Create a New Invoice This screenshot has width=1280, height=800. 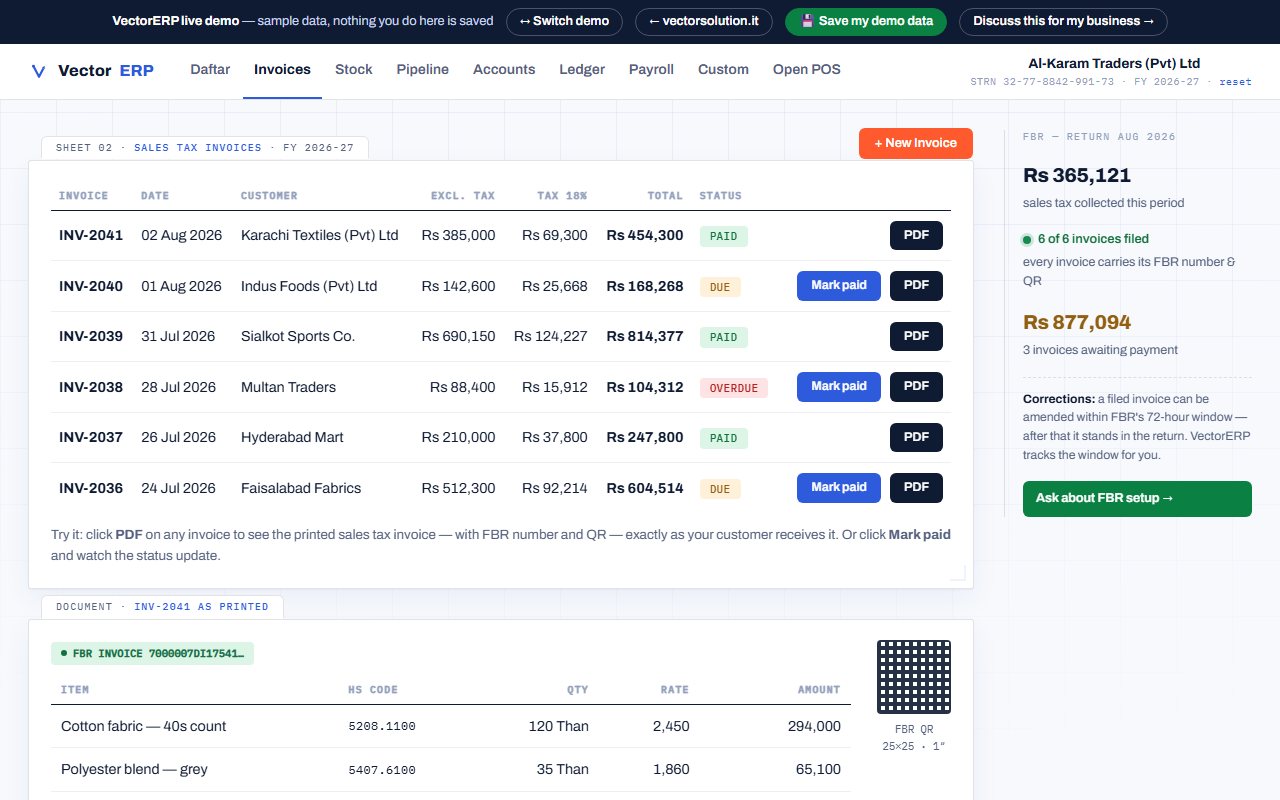click(916, 143)
